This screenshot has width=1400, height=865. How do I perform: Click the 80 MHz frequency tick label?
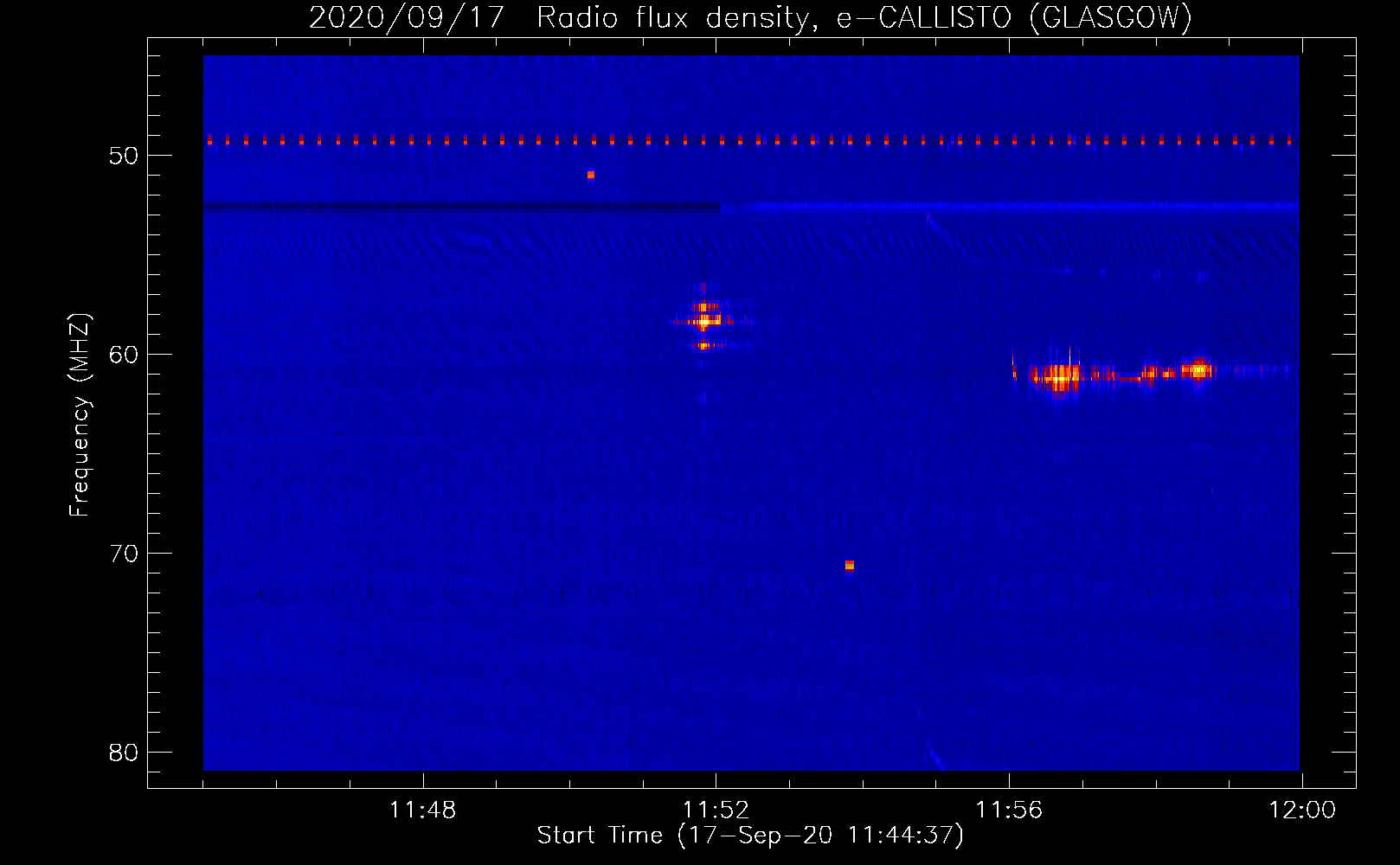pyautogui.click(x=124, y=753)
